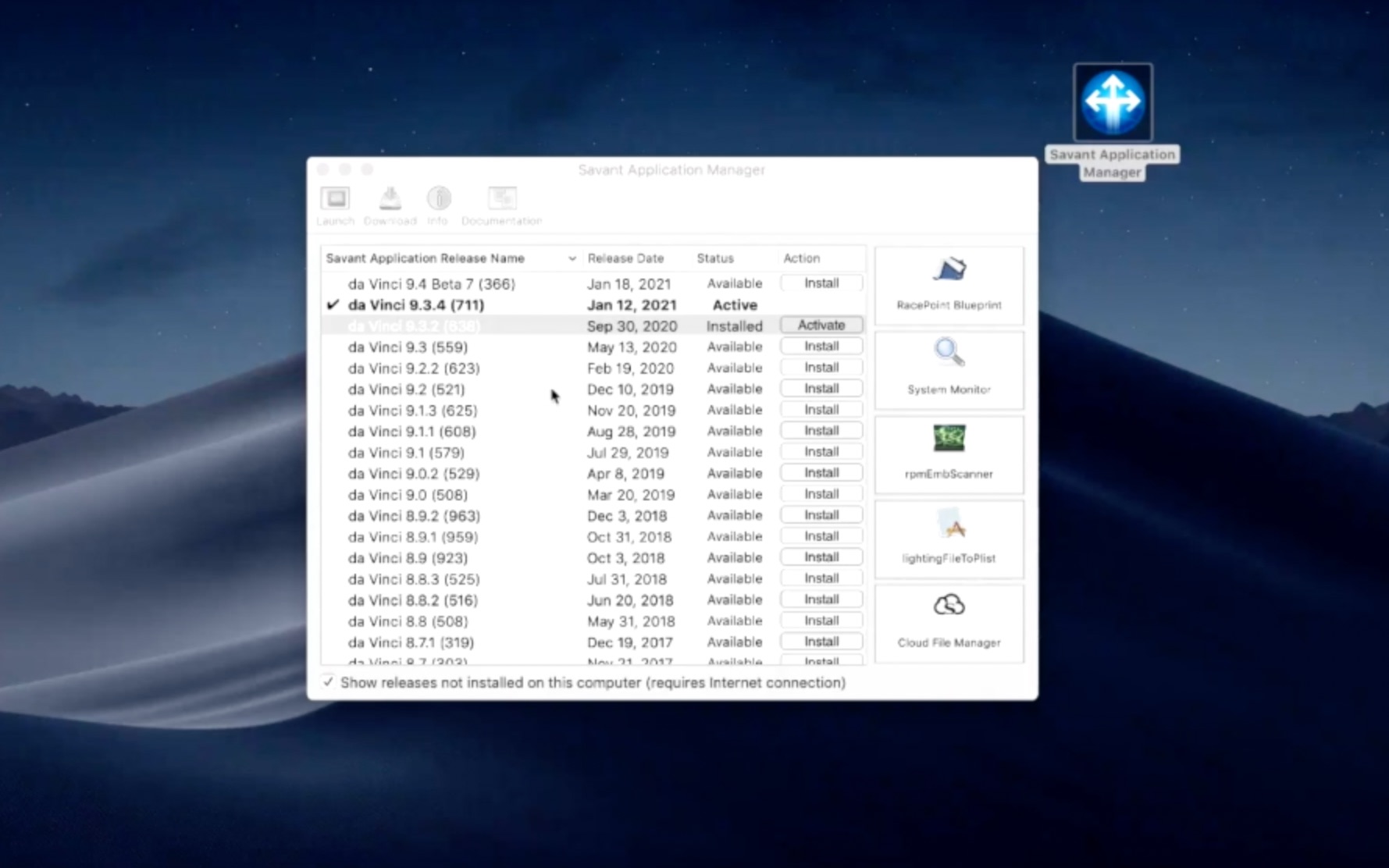Image resolution: width=1389 pixels, height=868 pixels.
Task: Activate da Vinci 9.3.2 release
Action: (x=821, y=325)
